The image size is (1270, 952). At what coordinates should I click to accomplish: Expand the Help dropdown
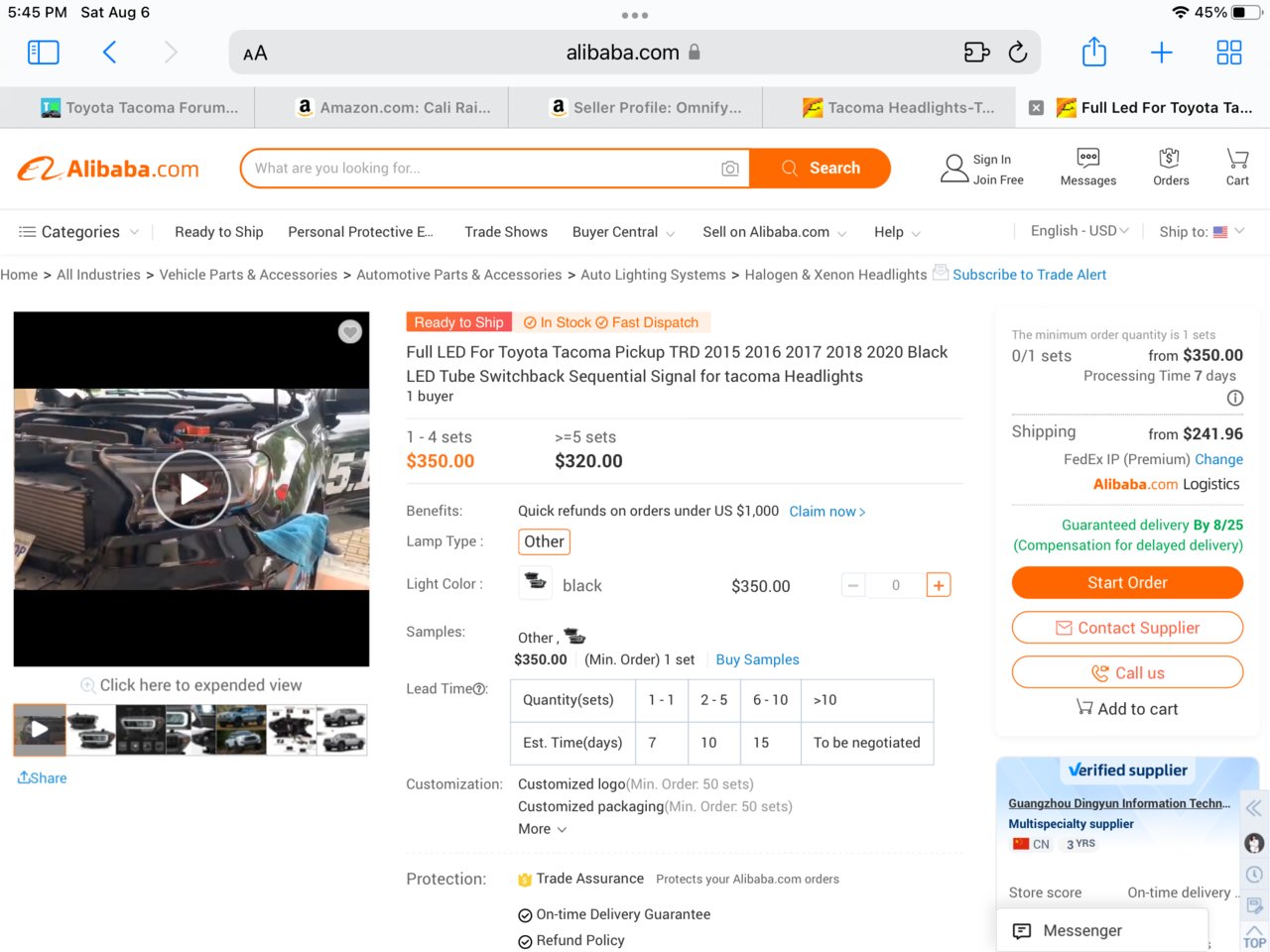click(x=897, y=232)
